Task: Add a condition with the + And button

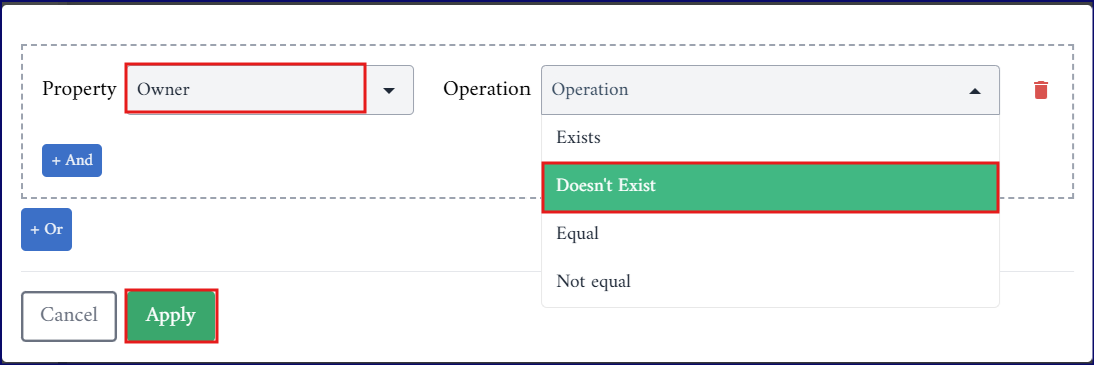Action: [72, 161]
